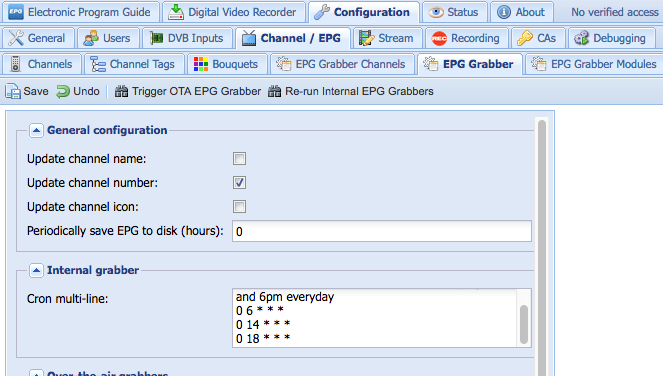Viewport: 663px width, 376px height.
Task: Click the red REC Recording icon
Action: click(439, 38)
